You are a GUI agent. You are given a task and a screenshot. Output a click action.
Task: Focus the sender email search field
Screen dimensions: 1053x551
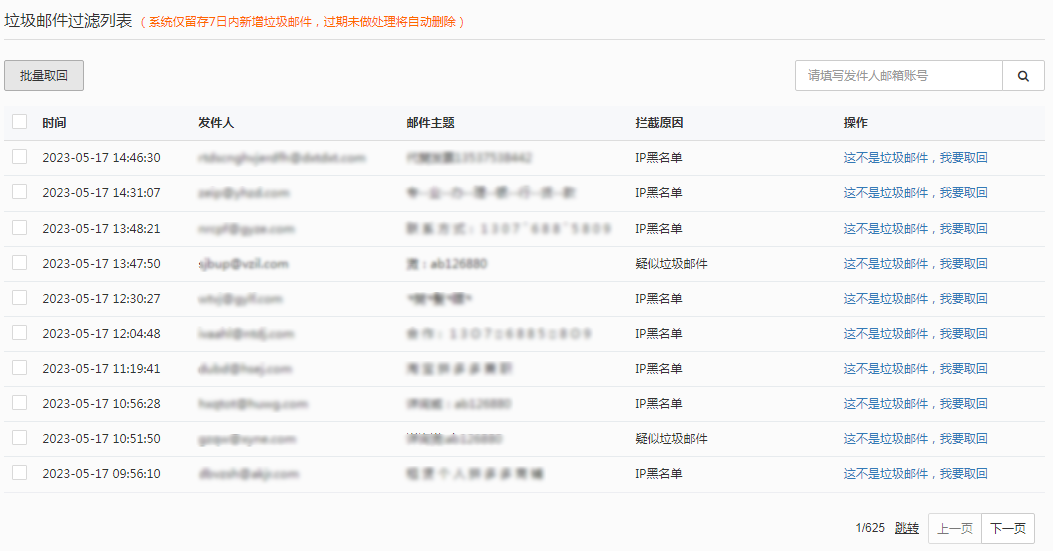[899, 76]
